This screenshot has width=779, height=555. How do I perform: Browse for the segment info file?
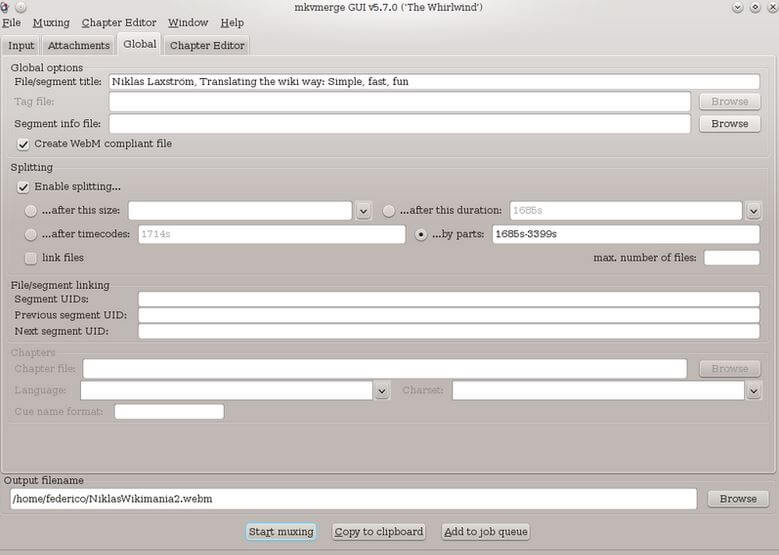pyautogui.click(x=729, y=124)
